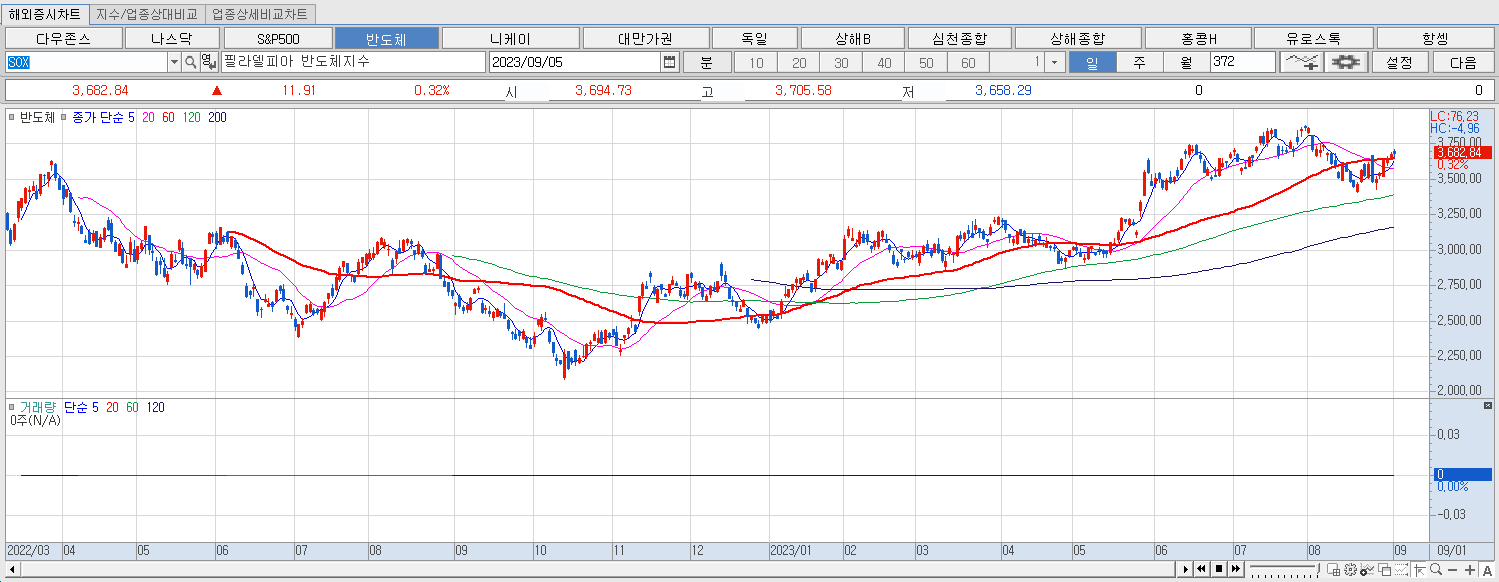Click the add-indicator chart icon at bottom
The width and height of the screenshot is (1499, 582).
coord(1367,570)
